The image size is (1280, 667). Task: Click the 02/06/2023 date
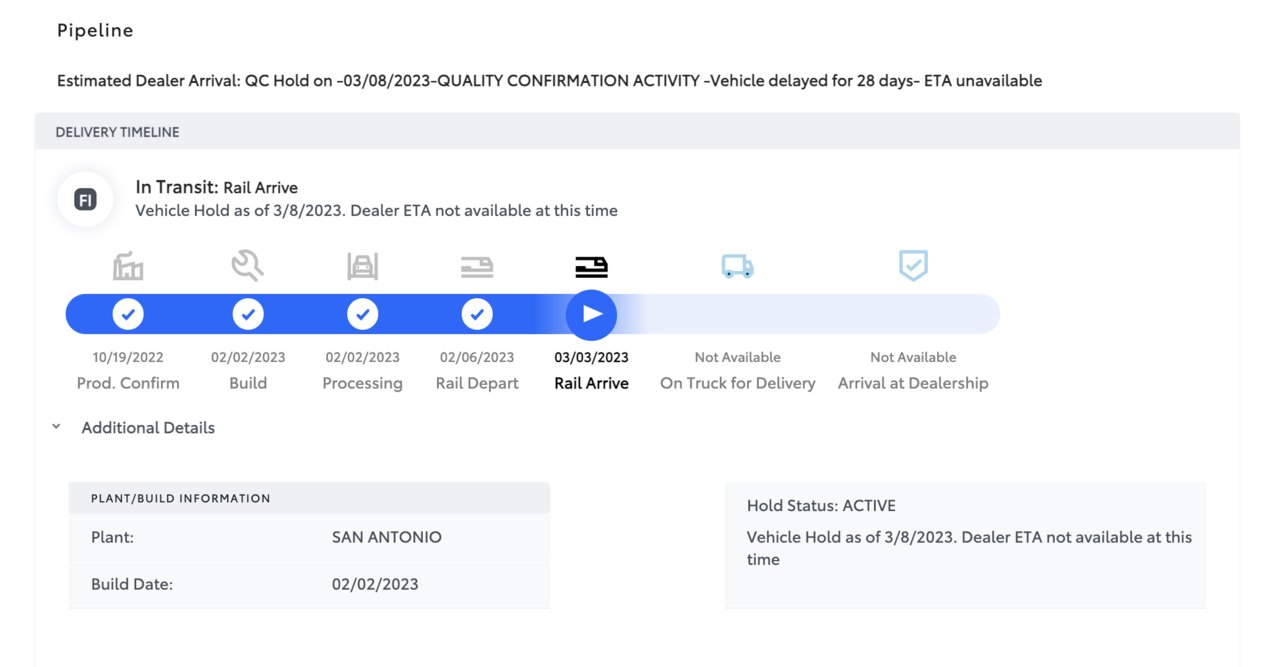click(x=477, y=357)
